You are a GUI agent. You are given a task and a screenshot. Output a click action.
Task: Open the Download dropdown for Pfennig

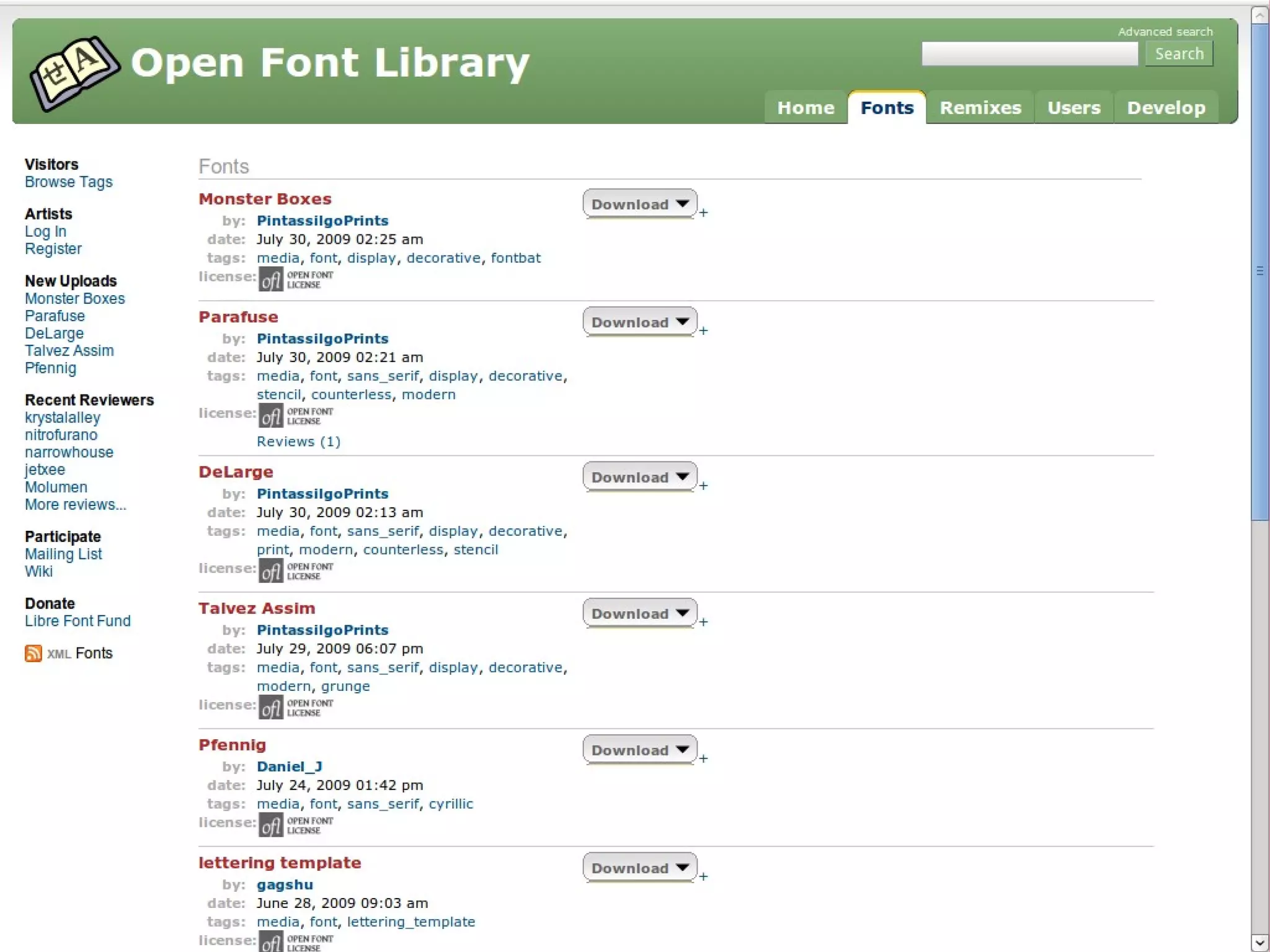pos(639,750)
